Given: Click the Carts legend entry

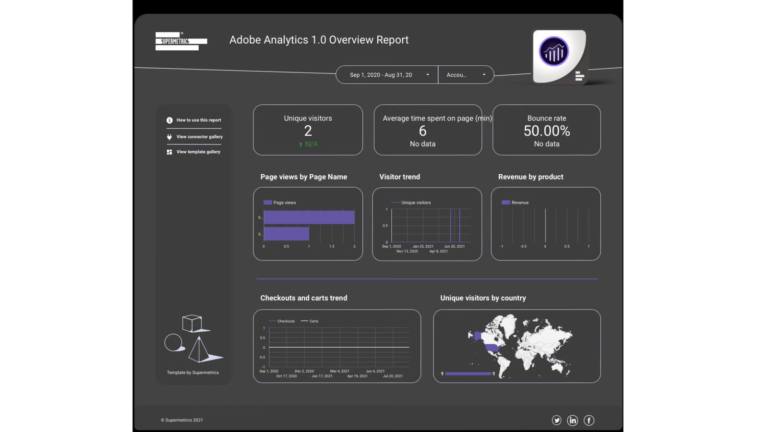Looking at the screenshot, I should click(310, 321).
